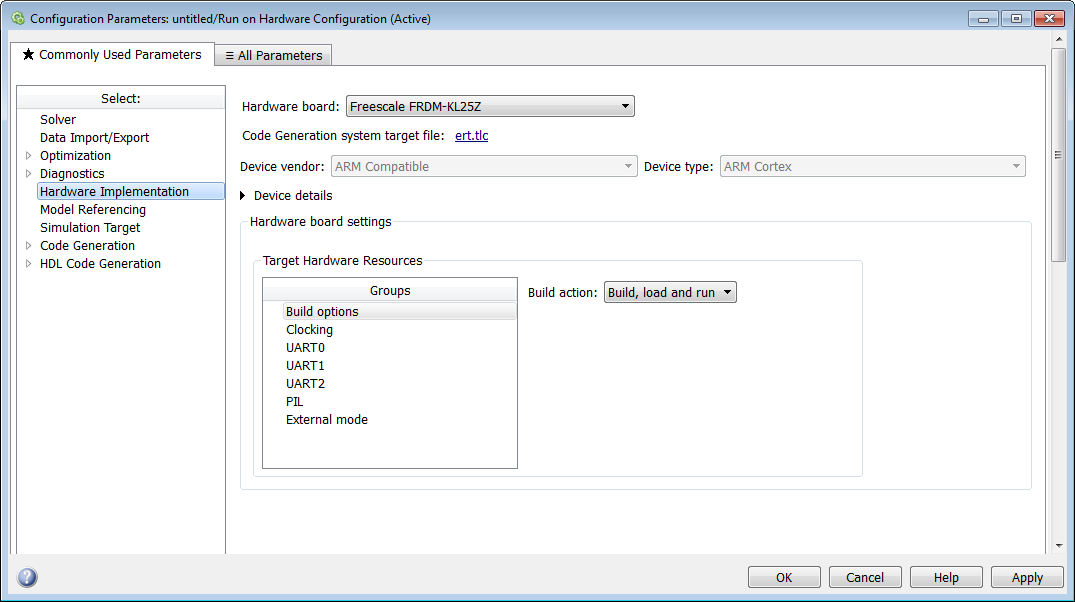Click the Apply button
The height and width of the screenshot is (602, 1075).
point(1027,577)
